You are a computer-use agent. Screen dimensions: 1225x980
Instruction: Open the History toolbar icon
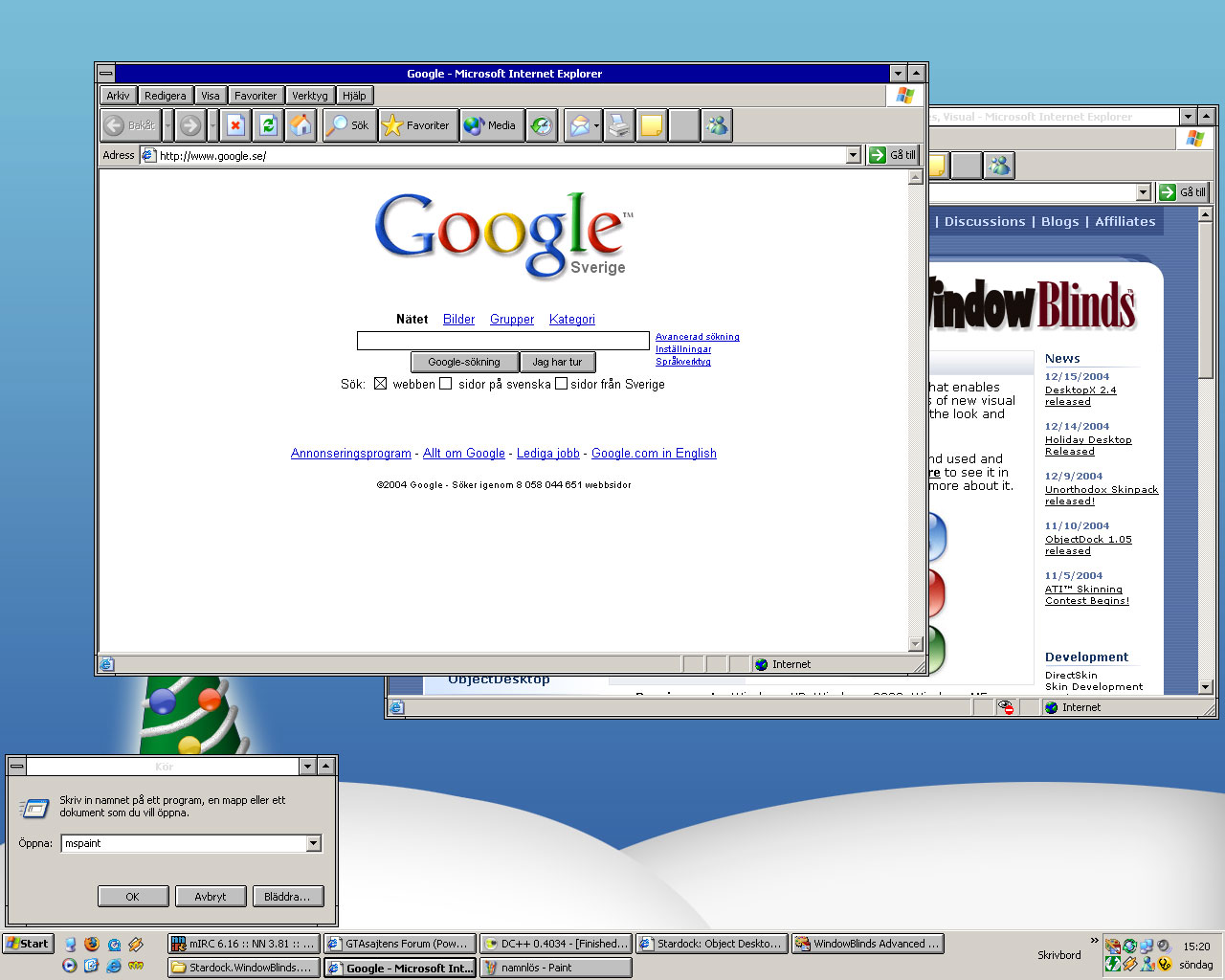pyautogui.click(x=542, y=125)
